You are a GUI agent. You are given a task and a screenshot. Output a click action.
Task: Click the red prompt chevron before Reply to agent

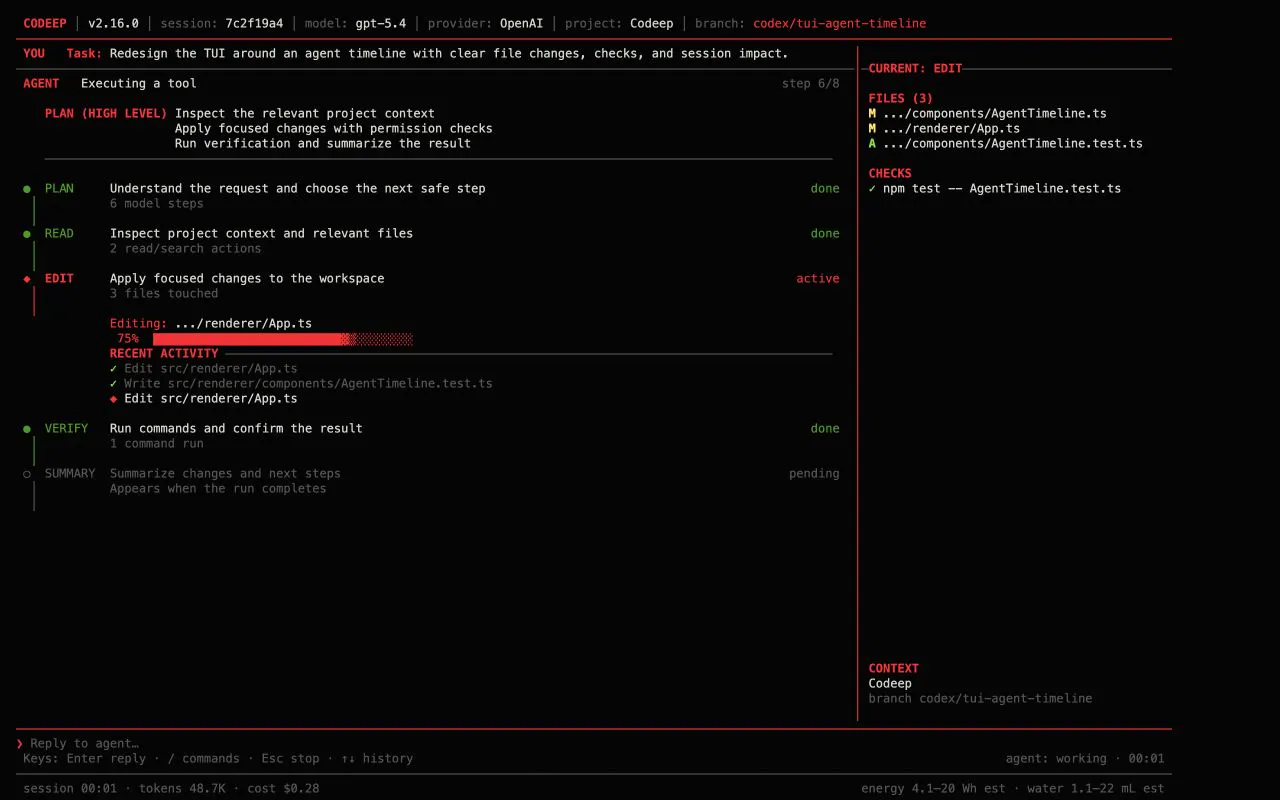coord(19,744)
